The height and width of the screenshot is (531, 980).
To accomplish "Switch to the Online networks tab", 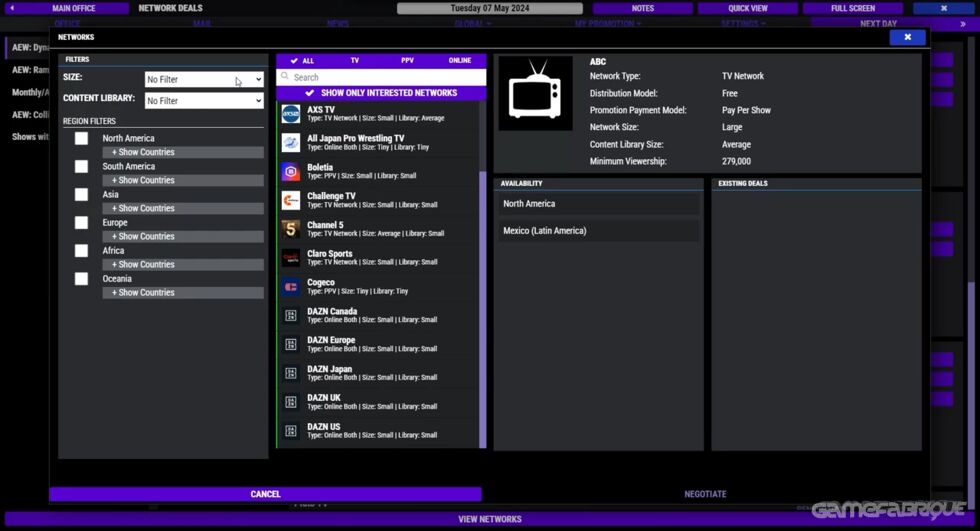I will pos(459,61).
